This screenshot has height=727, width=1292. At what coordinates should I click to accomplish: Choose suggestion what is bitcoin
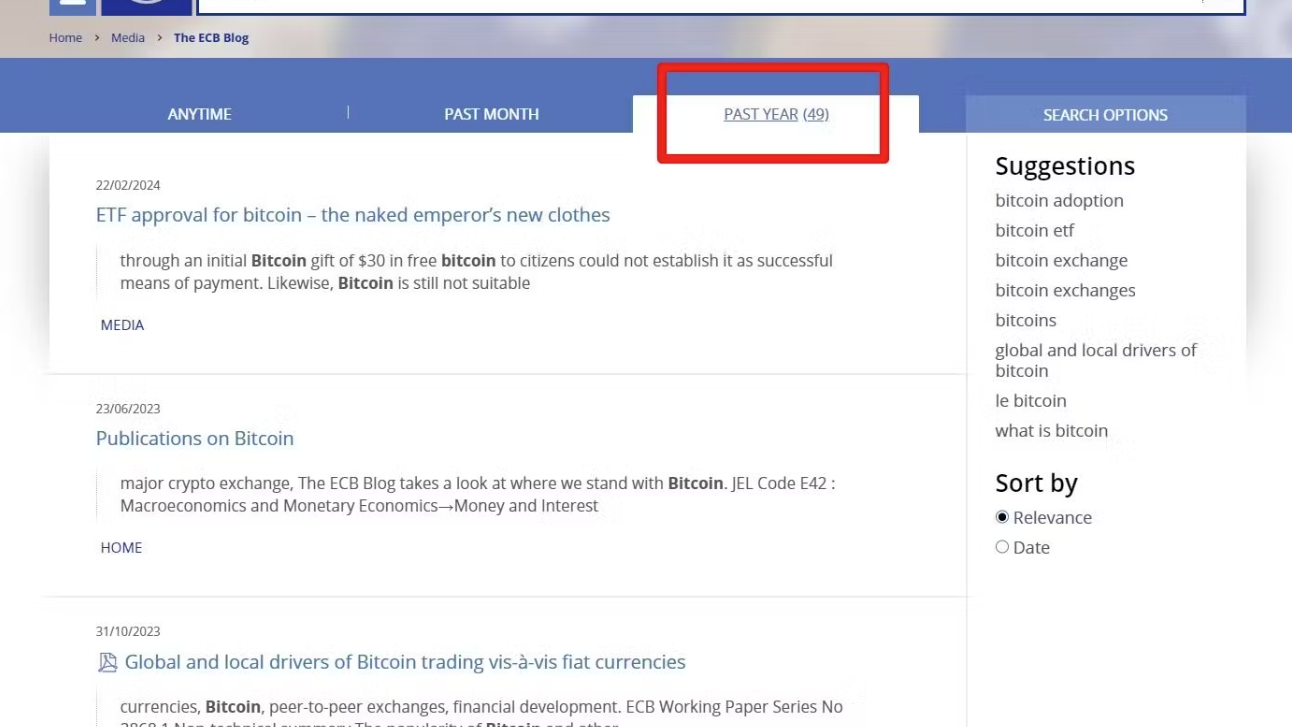click(1051, 430)
